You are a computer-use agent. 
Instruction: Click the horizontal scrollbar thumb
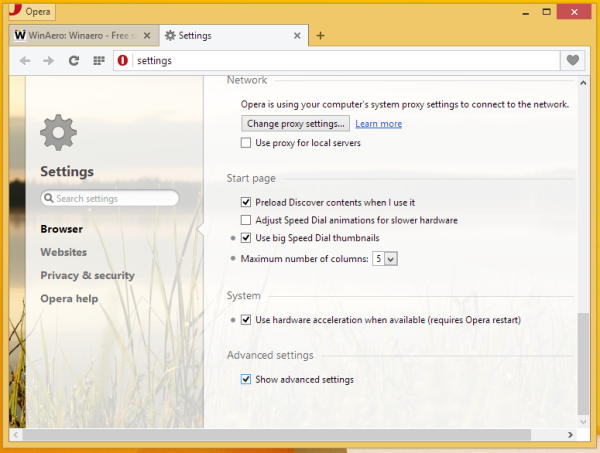[x=277, y=435]
